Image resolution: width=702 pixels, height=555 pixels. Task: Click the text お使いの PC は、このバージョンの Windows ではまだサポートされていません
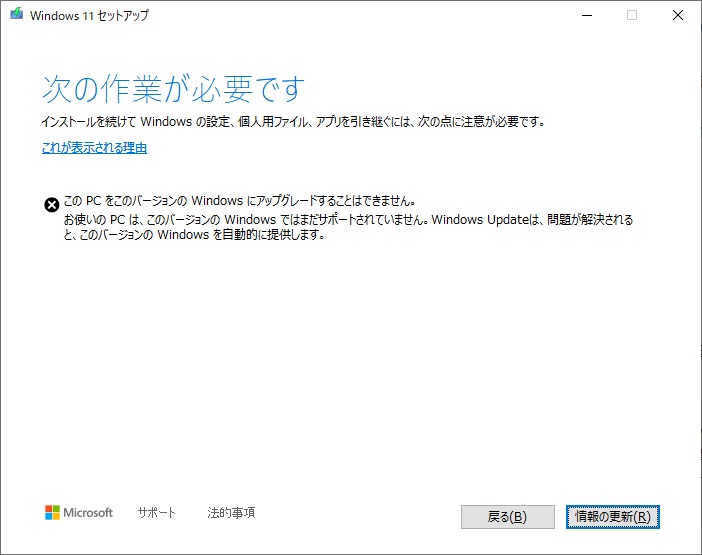246,220
